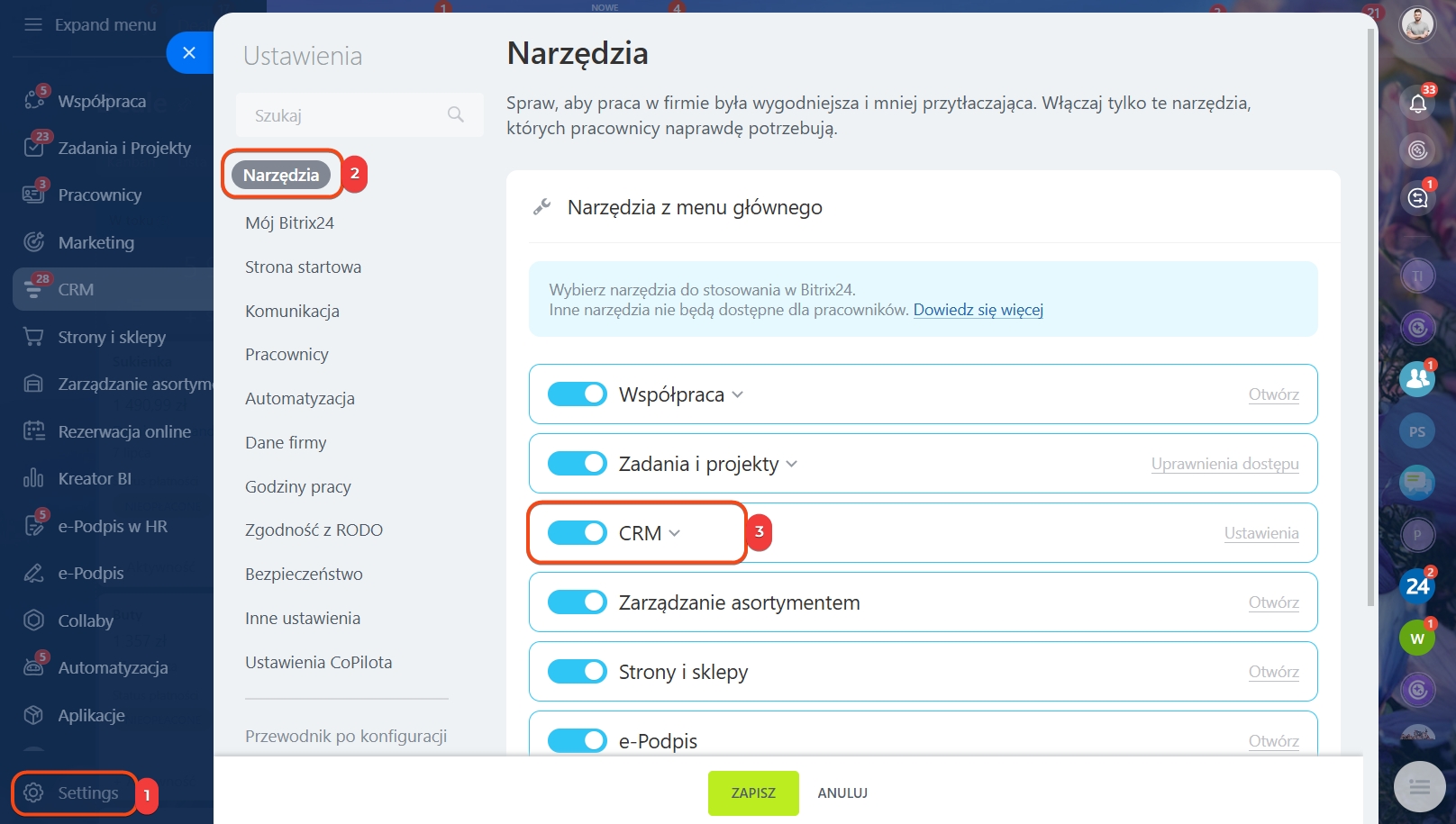Expand the Współpraca chevron

[x=738, y=395]
